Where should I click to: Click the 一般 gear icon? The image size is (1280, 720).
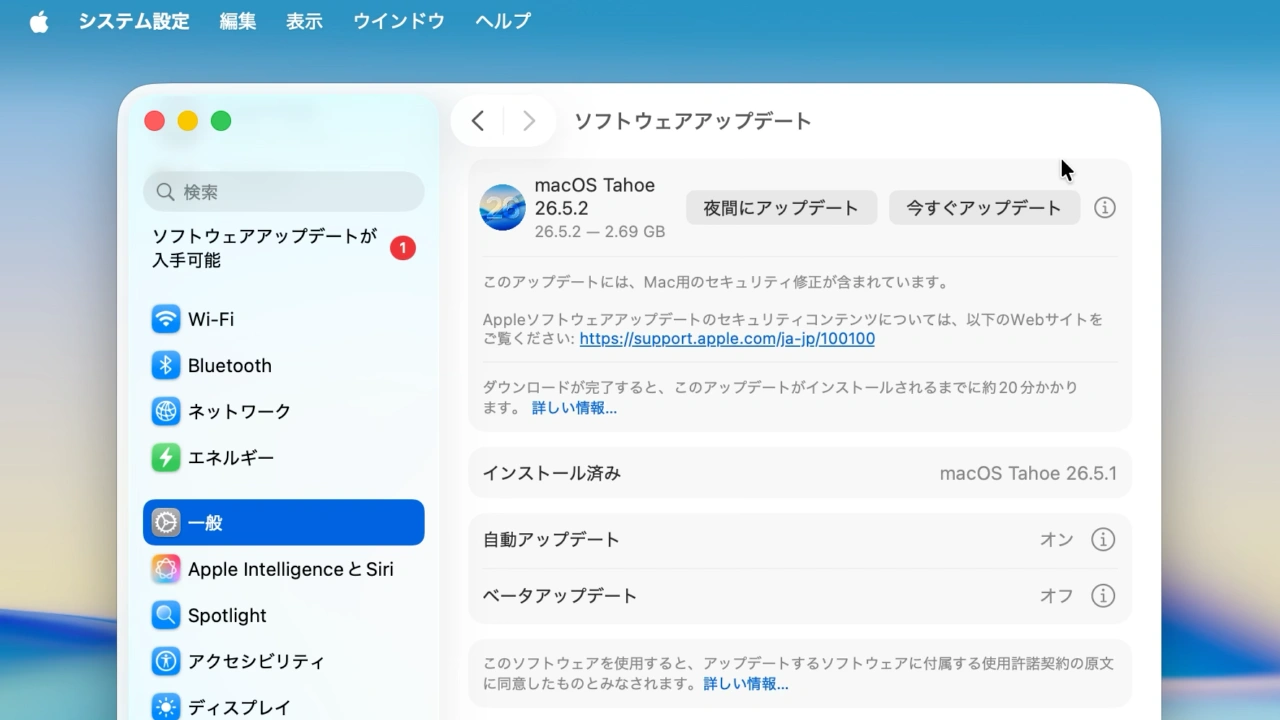(166, 522)
